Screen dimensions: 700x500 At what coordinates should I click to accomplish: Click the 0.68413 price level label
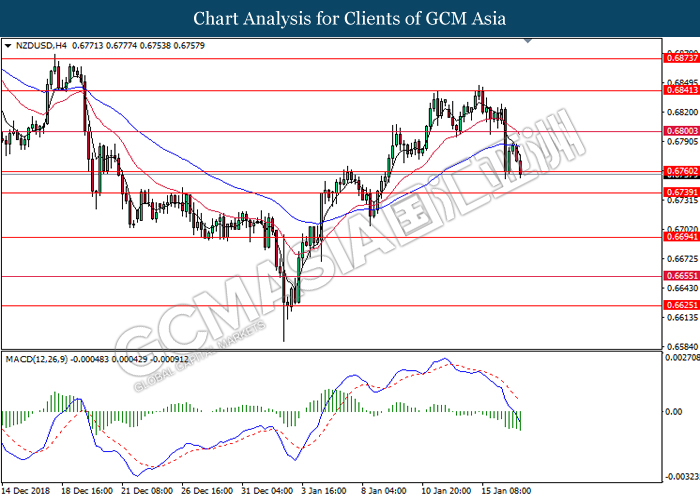(682, 90)
